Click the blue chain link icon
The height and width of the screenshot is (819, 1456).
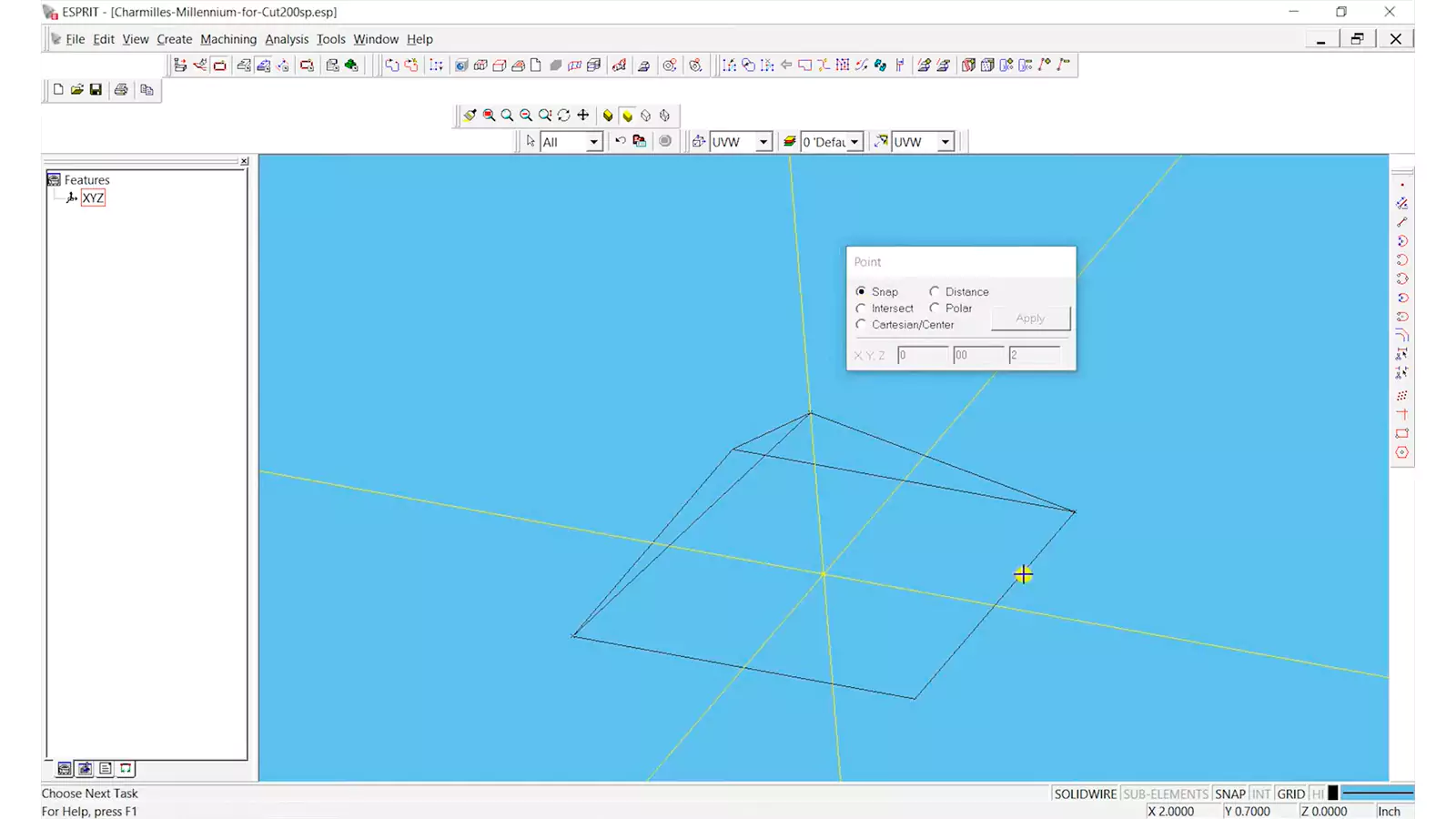(880, 65)
